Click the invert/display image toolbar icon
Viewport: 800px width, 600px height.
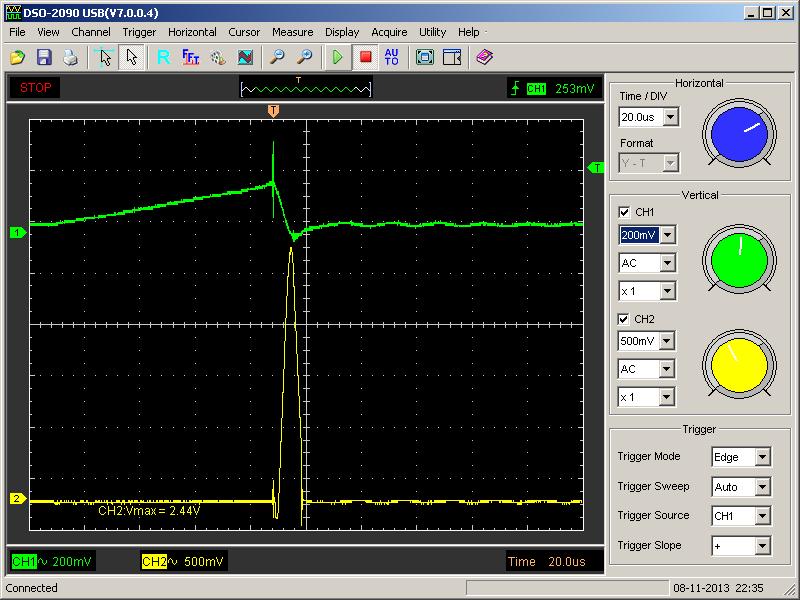click(x=245, y=57)
